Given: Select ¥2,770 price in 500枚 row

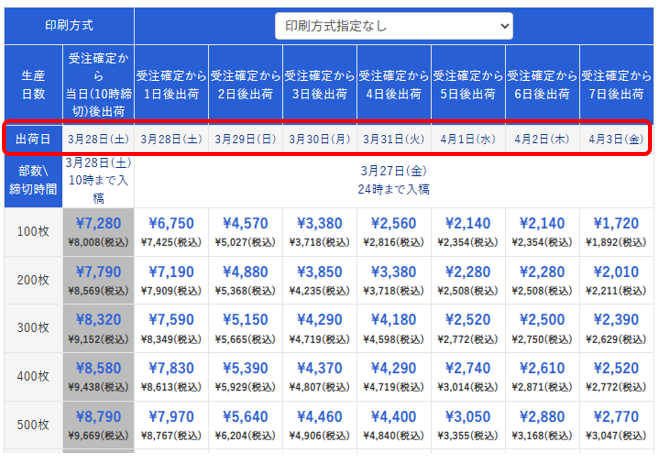Looking at the screenshot, I should click(x=617, y=416).
